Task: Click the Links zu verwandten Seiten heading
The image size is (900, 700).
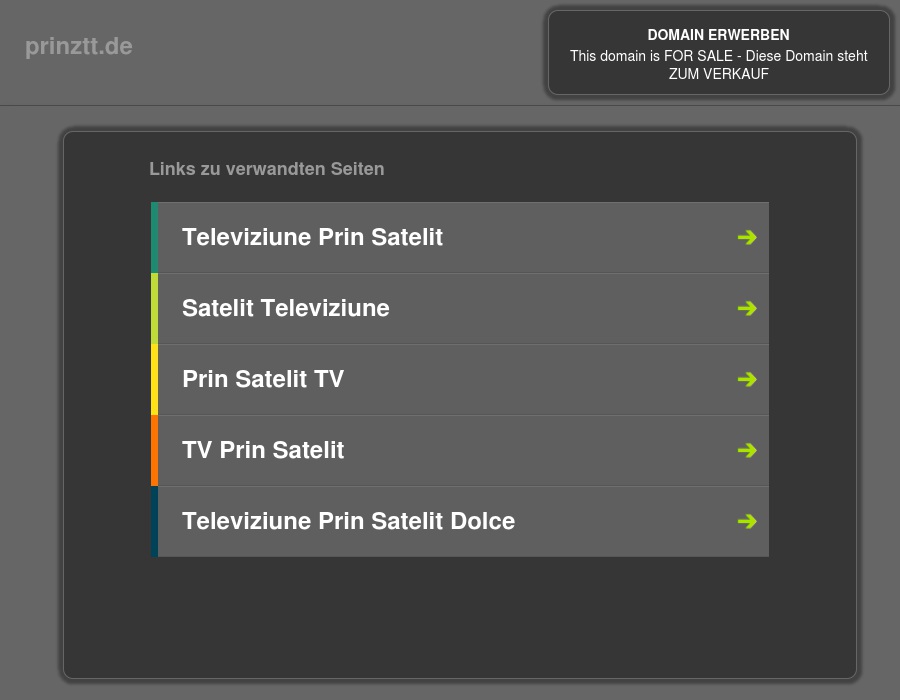Action: (x=266, y=169)
